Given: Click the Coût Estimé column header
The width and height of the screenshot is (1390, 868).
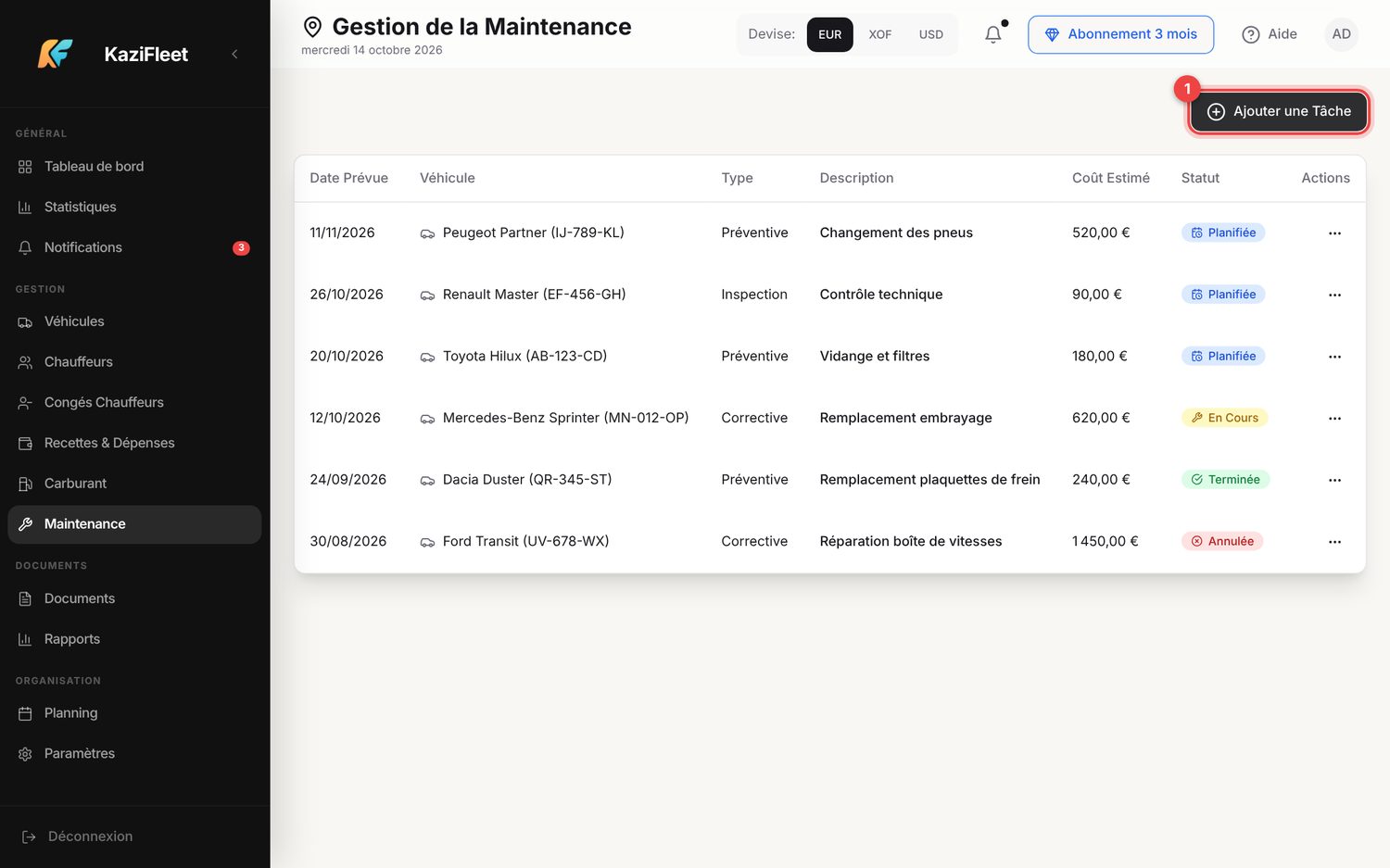Looking at the screenshot, I should point(1111,178).
